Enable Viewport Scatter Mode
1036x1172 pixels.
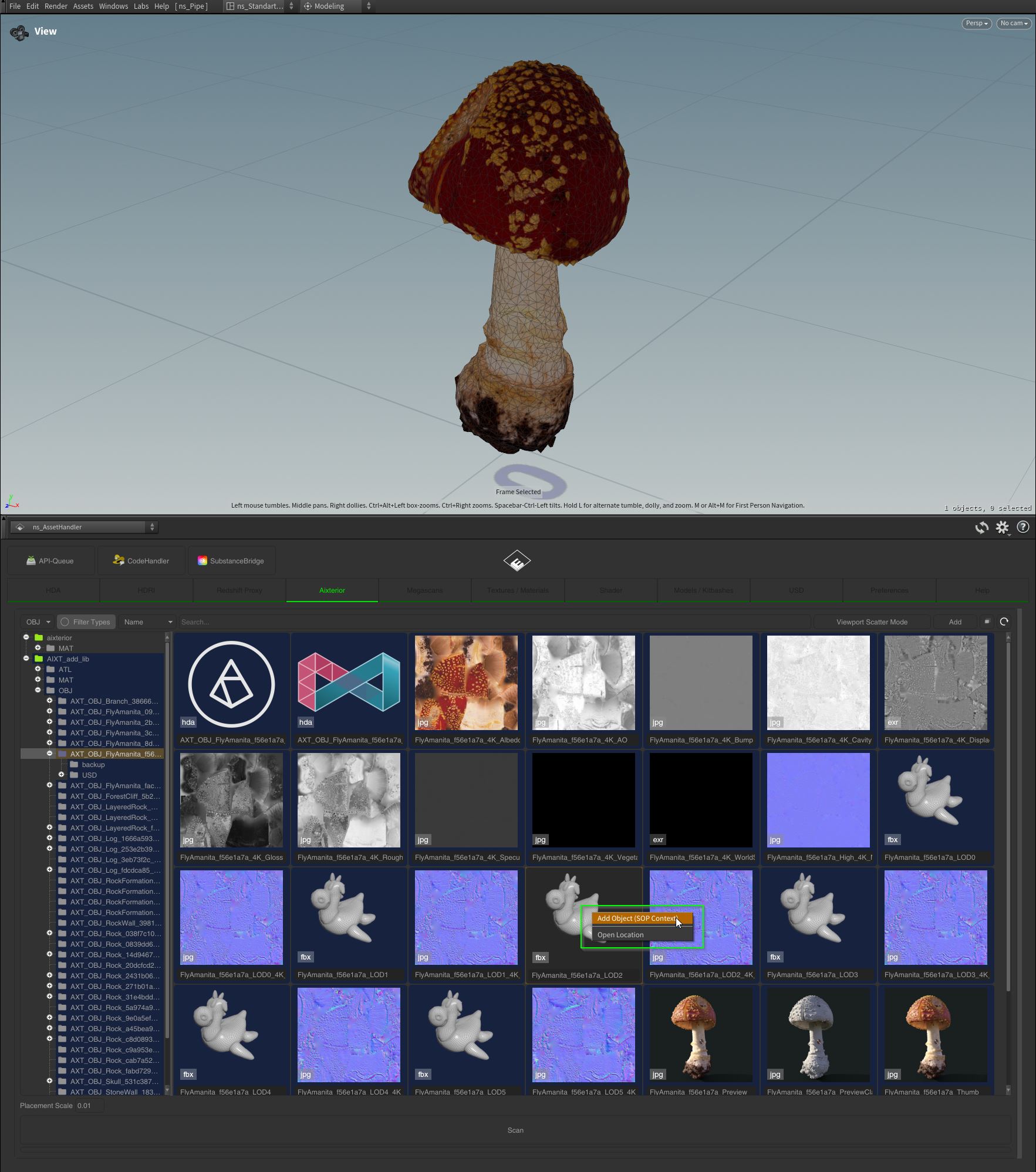871,622
